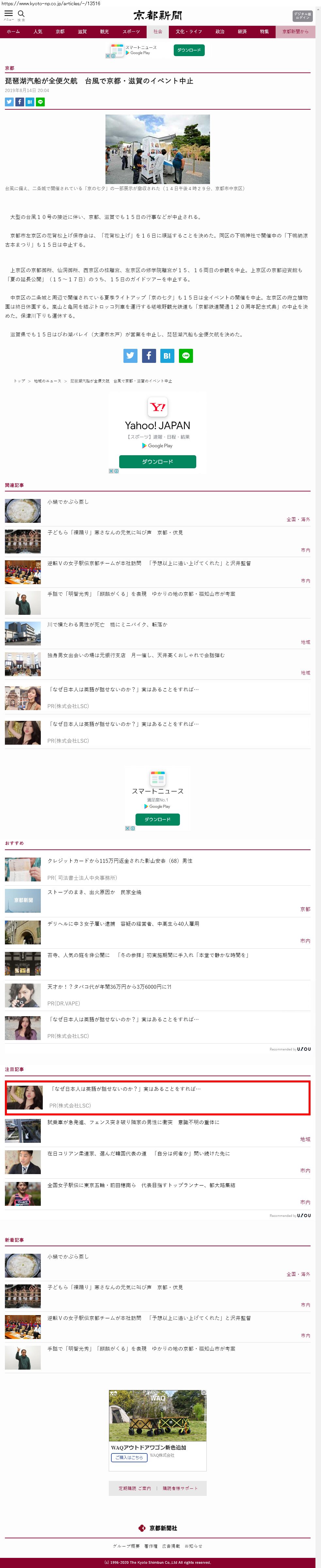Go to the 文化・ライフ tab

pyautogui.click(x=189, y=32)
